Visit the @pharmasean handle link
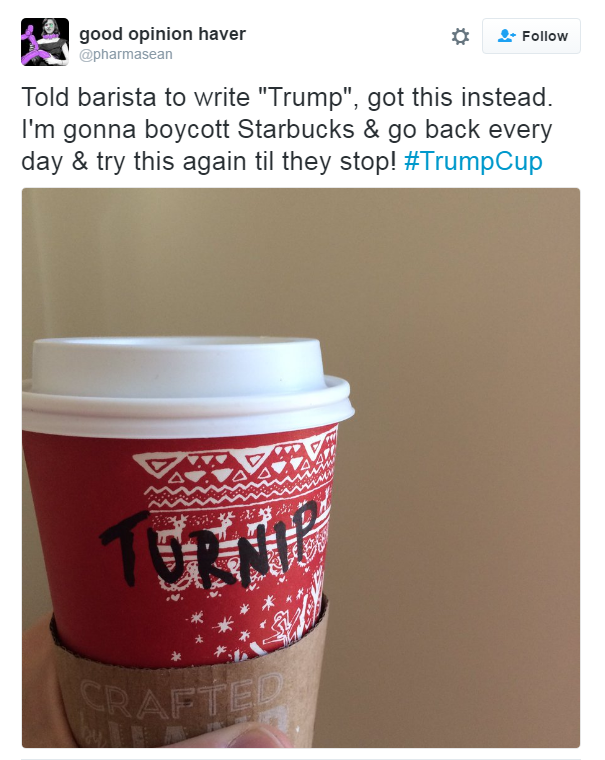This screenshot has height=760, width=605. (126, 54)
